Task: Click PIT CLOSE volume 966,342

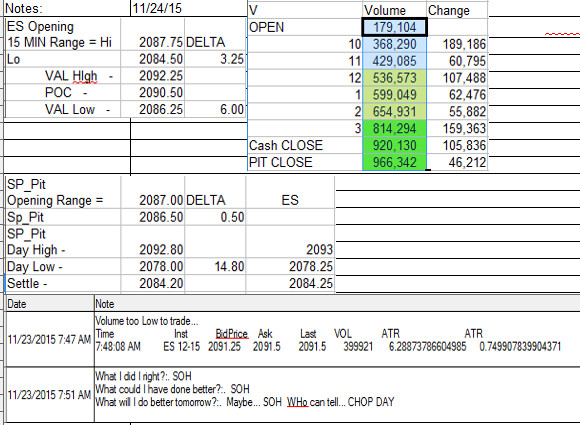Action: 394,162
